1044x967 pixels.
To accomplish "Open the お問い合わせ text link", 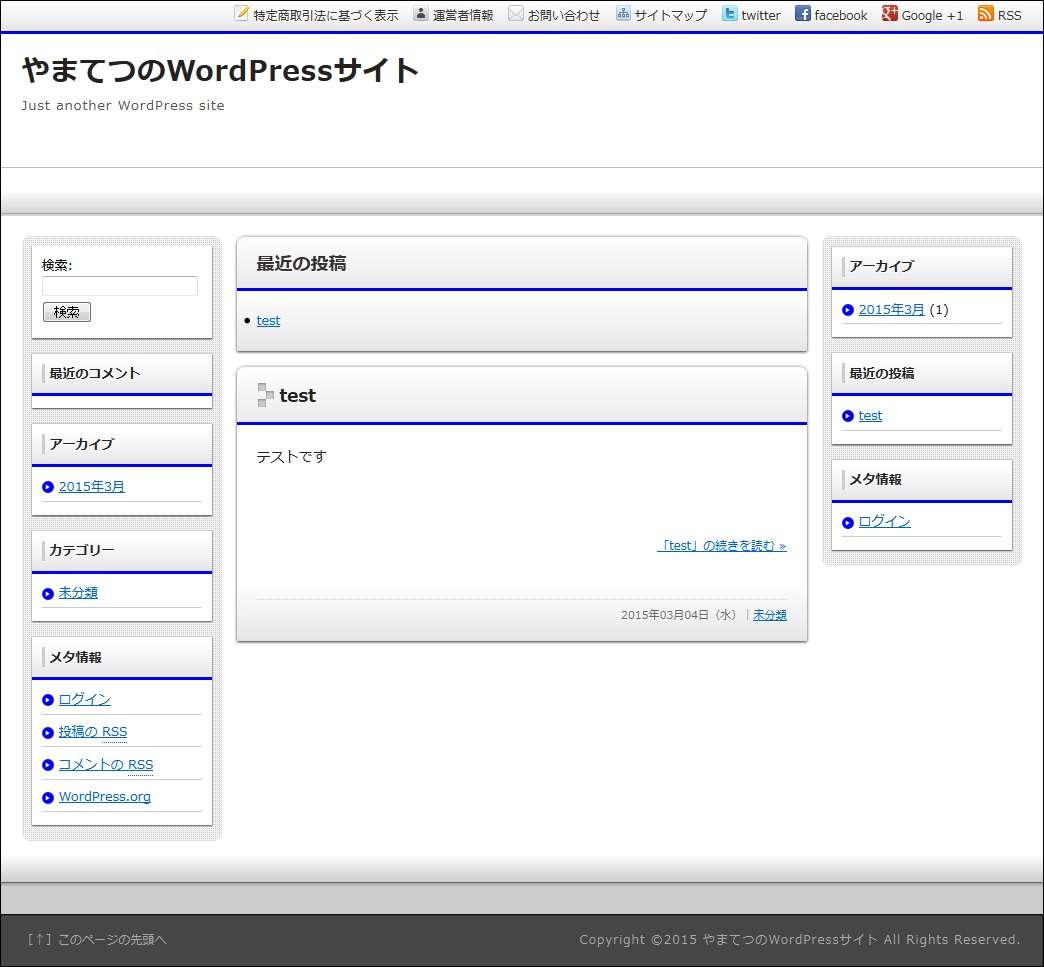I will pyautogui.click(x=563, y=15).
